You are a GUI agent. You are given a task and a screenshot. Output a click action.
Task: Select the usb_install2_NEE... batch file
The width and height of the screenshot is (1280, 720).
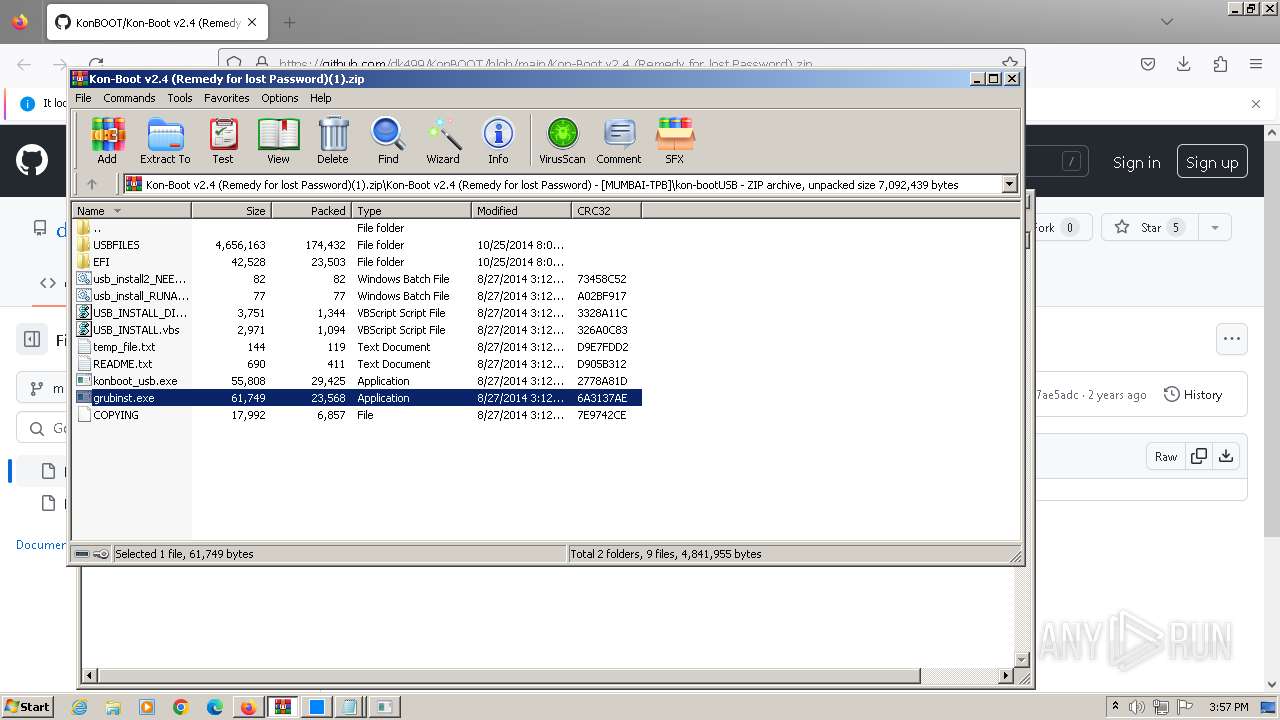(357, 279)
